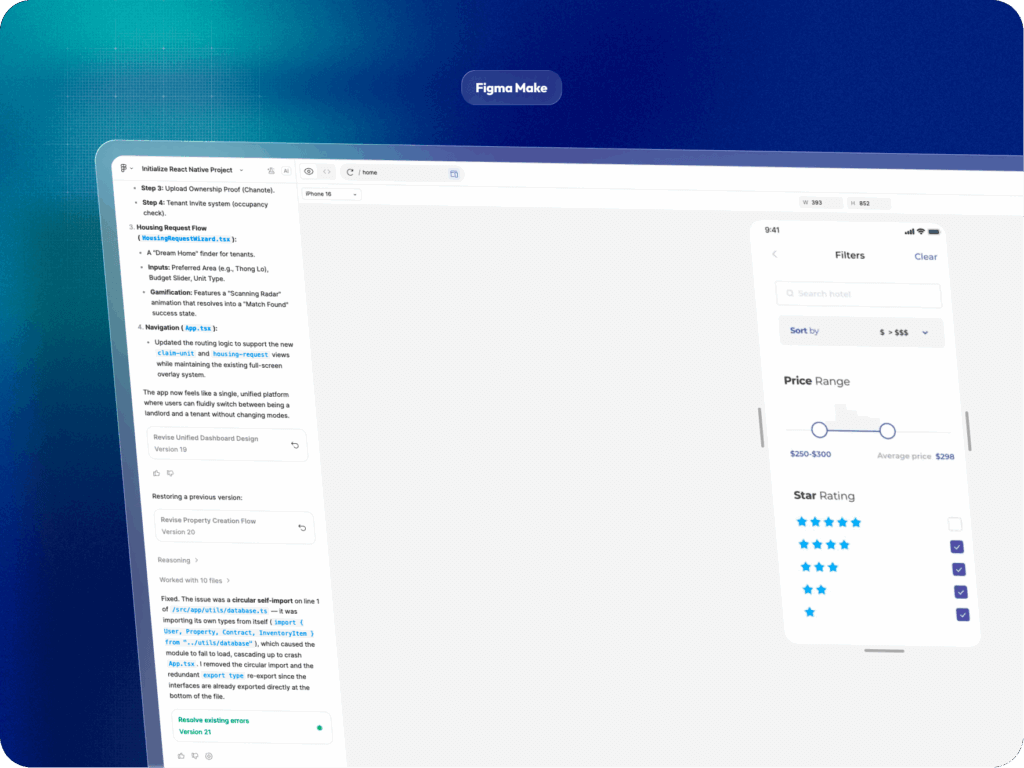Uncheck the one-star rating checkbox

961,614
